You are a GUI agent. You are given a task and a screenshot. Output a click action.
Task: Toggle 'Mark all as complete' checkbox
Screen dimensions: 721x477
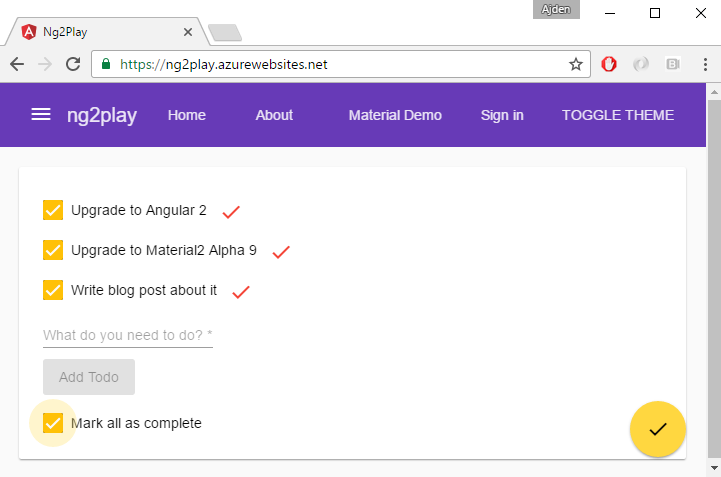[53, 423]
